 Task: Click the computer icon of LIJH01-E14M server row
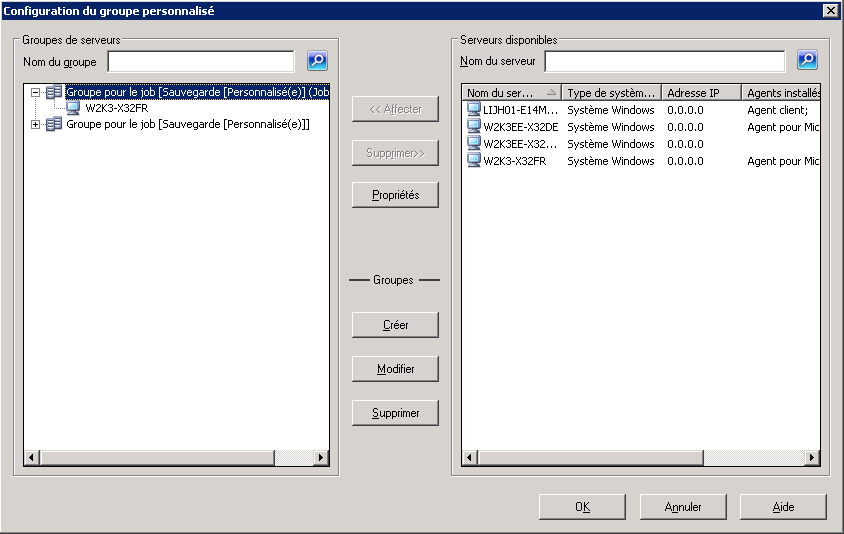click(474, 110)
